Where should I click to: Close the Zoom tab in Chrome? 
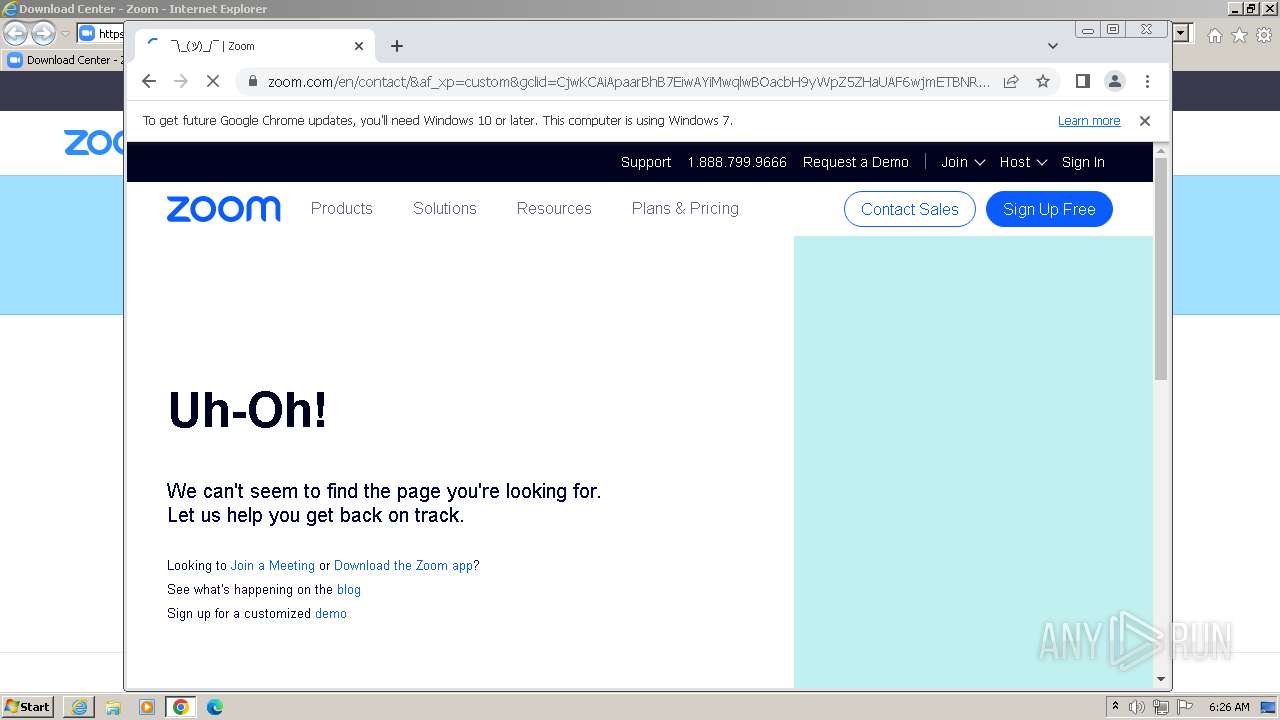pyautogui.click(x=359, y=46)
